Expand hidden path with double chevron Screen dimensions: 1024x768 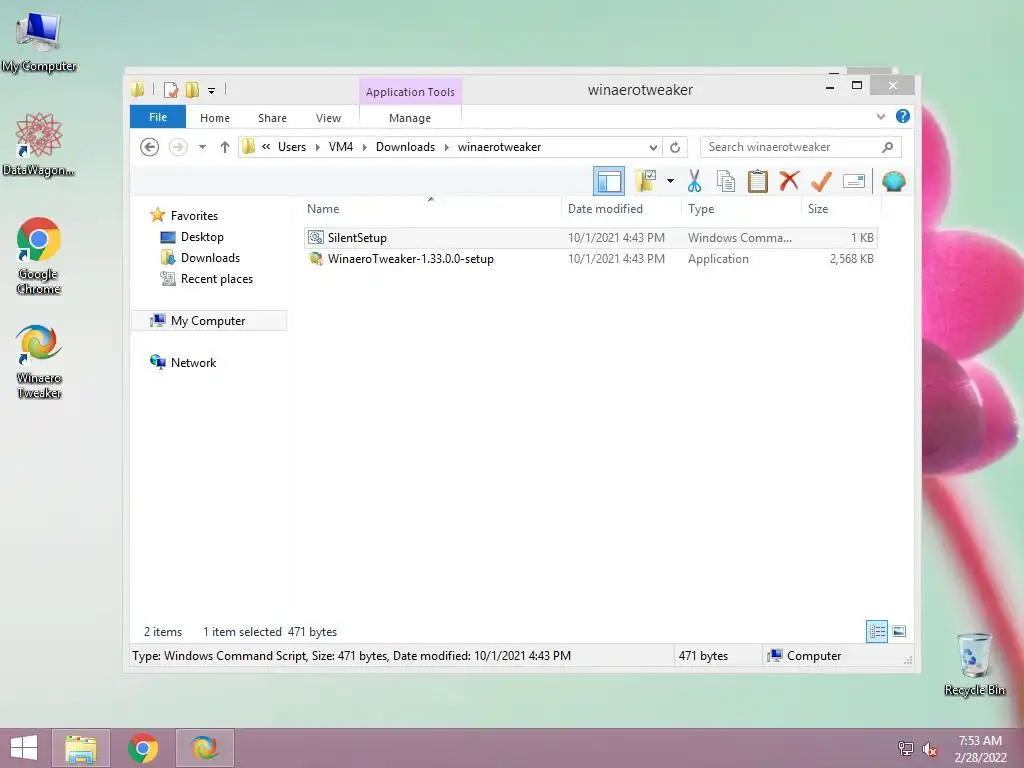pyautogui.click(x=266, y=146)
